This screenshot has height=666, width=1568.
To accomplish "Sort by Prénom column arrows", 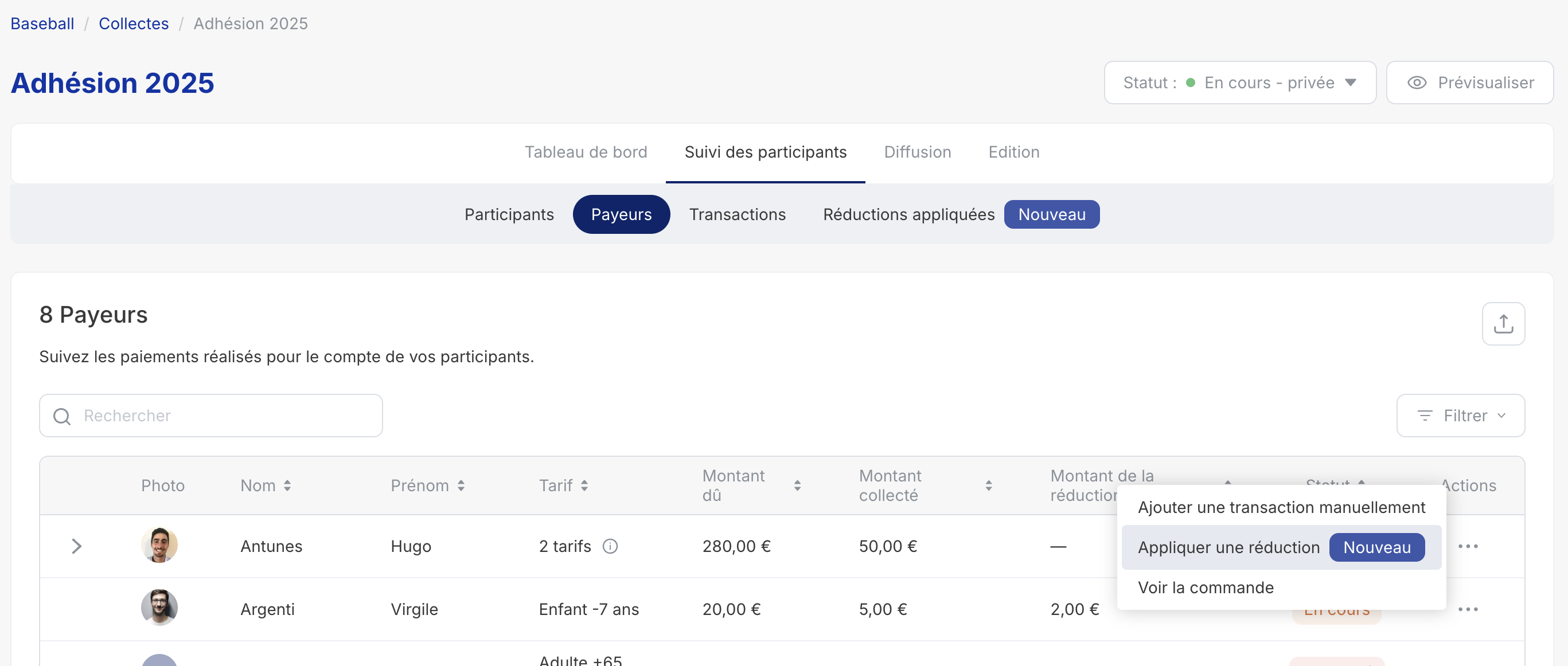I will tap(461, 485).
